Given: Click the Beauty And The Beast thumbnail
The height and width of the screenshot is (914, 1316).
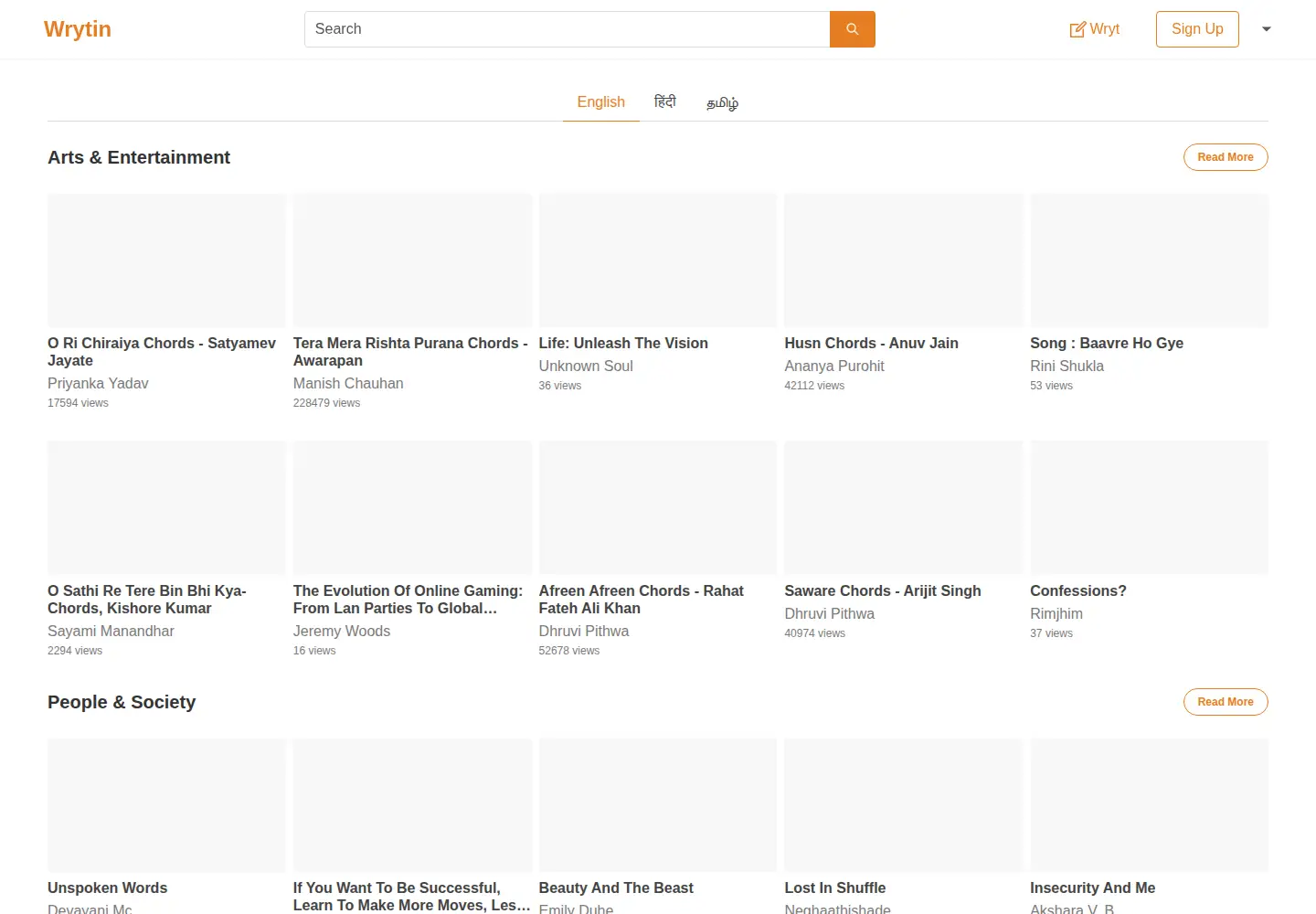Looking at the screenshot, I should click(x=658, y=805).
